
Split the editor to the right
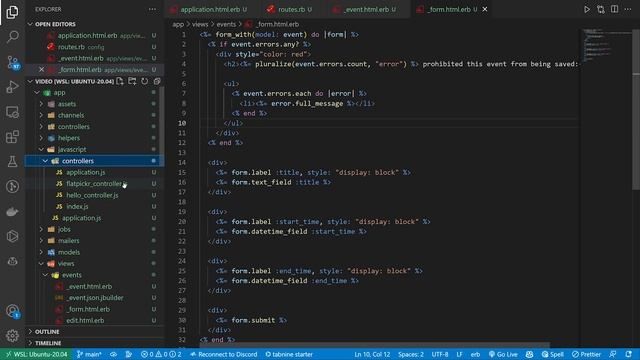tap(614, 9)
